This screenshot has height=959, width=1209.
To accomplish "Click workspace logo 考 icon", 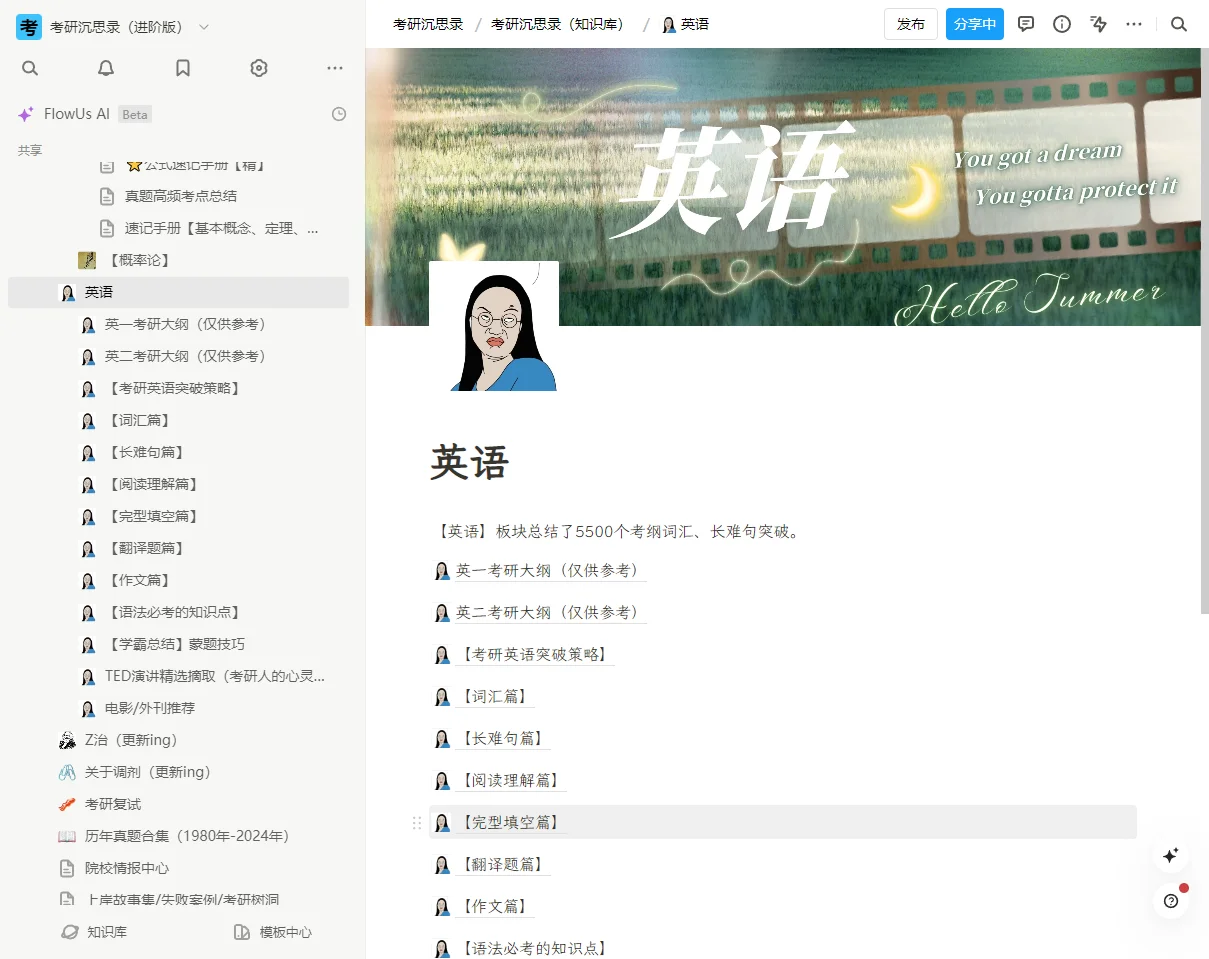I will [29, 27].
